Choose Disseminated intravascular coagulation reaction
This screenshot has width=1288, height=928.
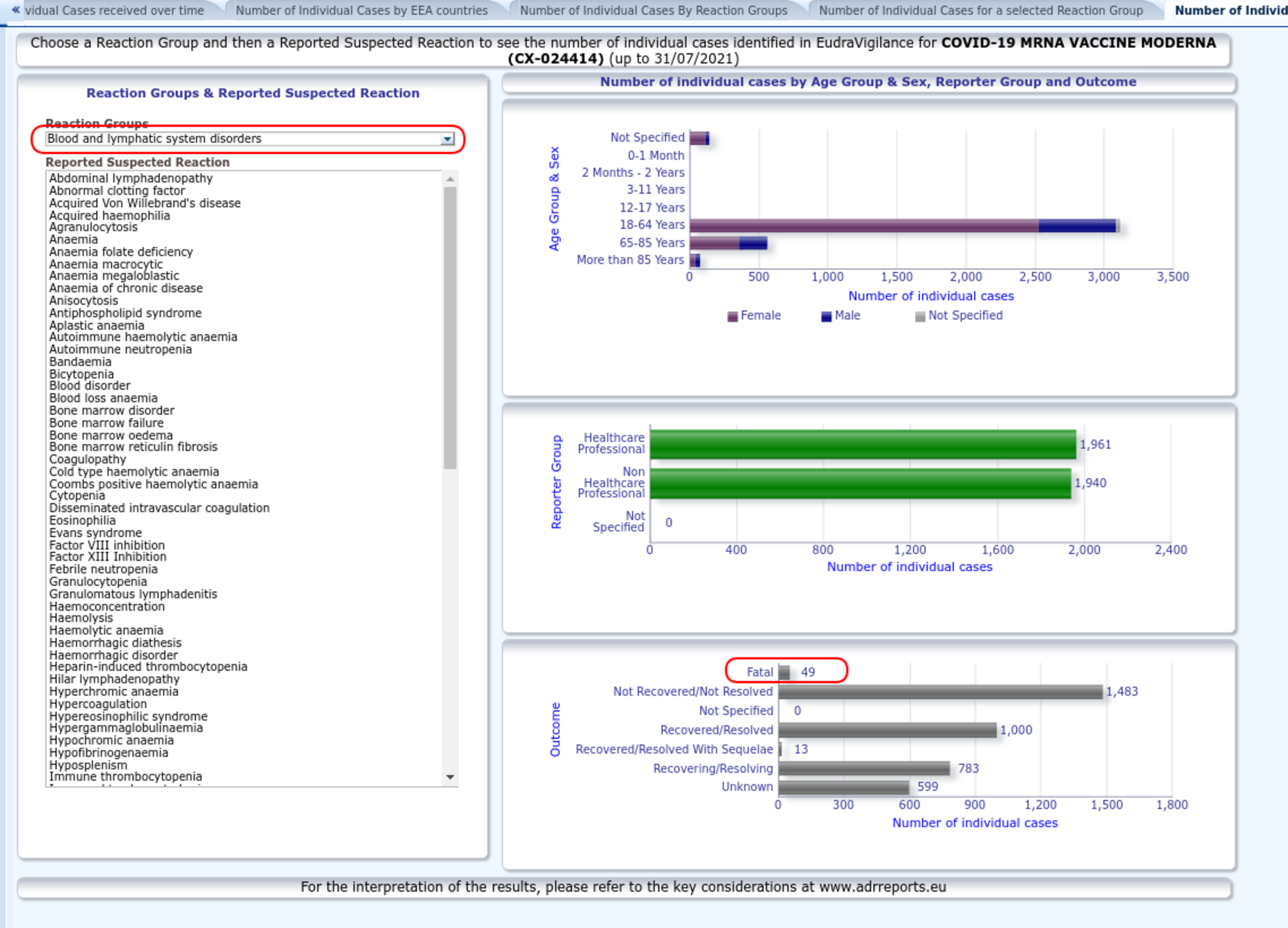tap(159, 508)
